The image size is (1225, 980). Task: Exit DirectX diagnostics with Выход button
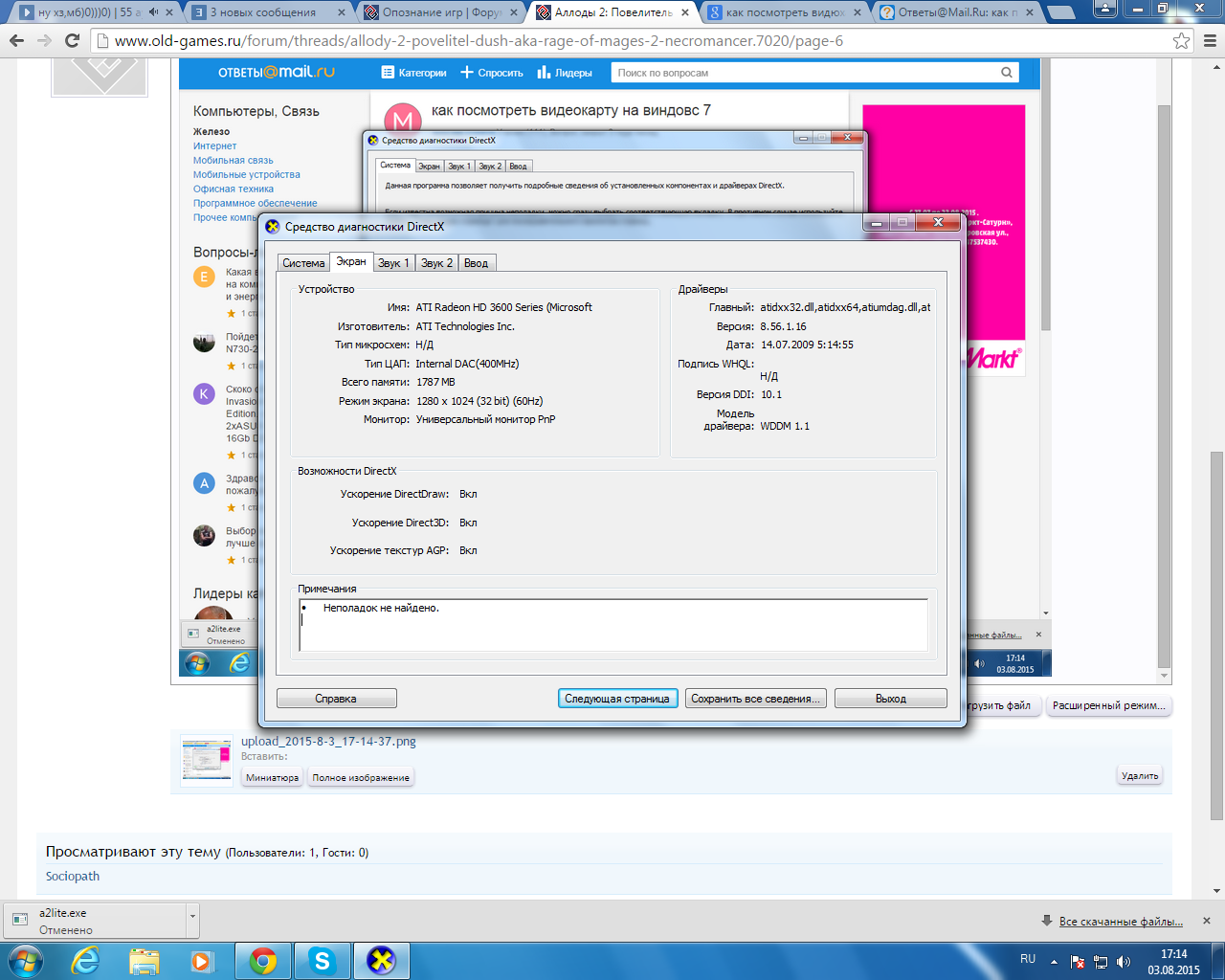891,699
